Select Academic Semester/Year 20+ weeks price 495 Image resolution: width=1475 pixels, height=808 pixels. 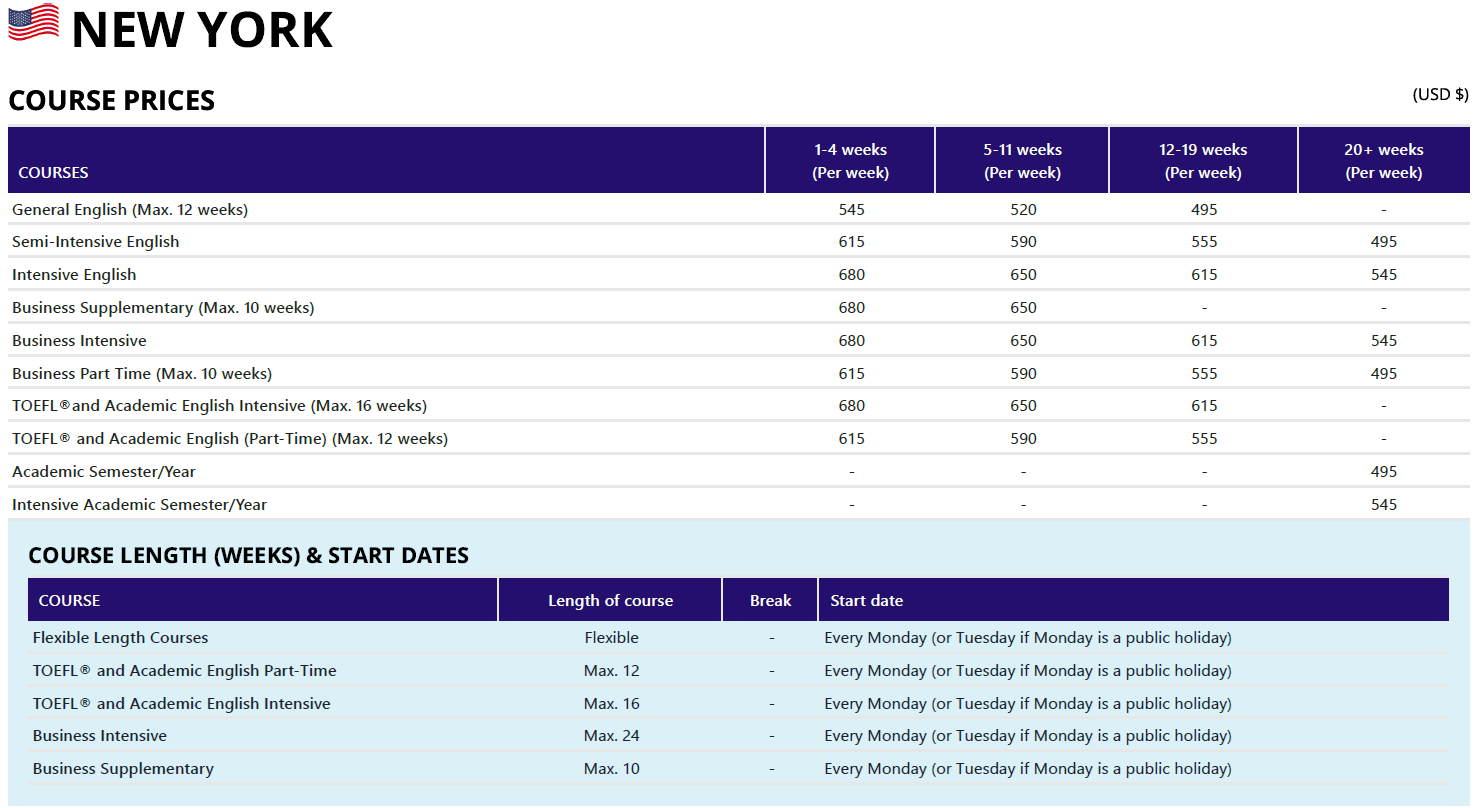click(1384, 471)
